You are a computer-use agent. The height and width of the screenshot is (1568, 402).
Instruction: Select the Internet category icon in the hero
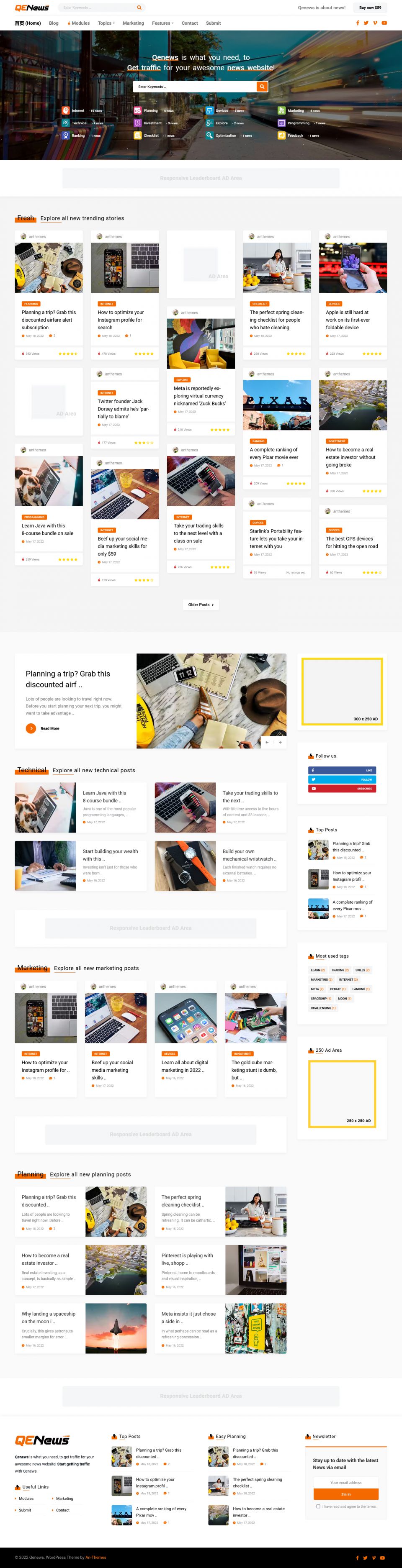65,111
